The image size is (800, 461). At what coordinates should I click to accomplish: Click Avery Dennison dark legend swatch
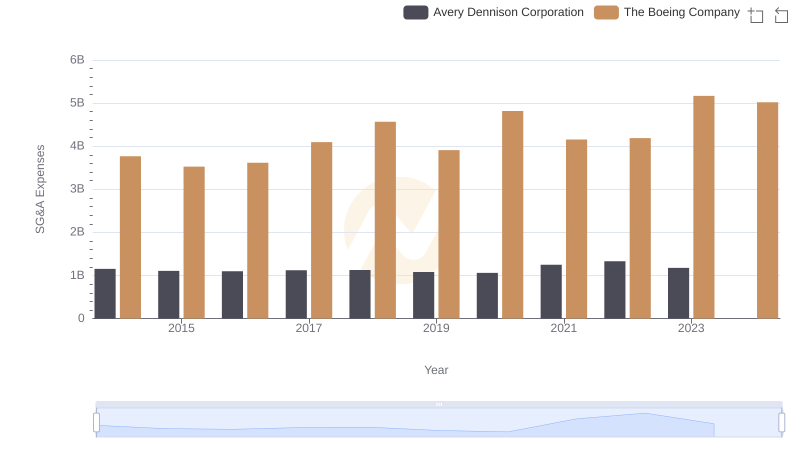[415, 12]
